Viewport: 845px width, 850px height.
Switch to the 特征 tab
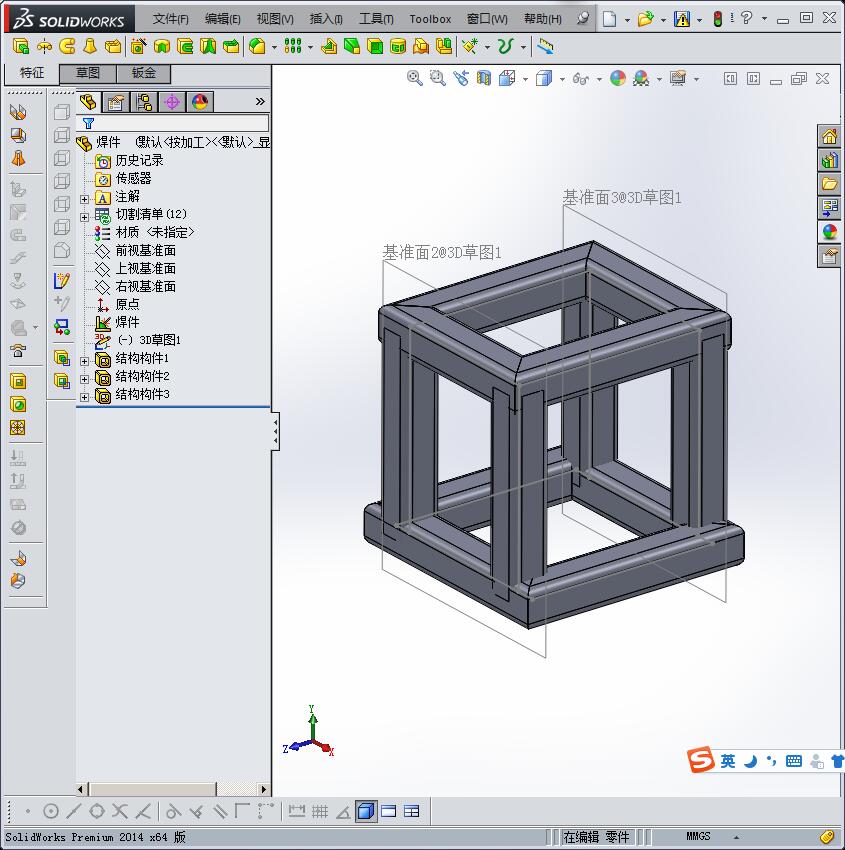(x=31, y=73)
